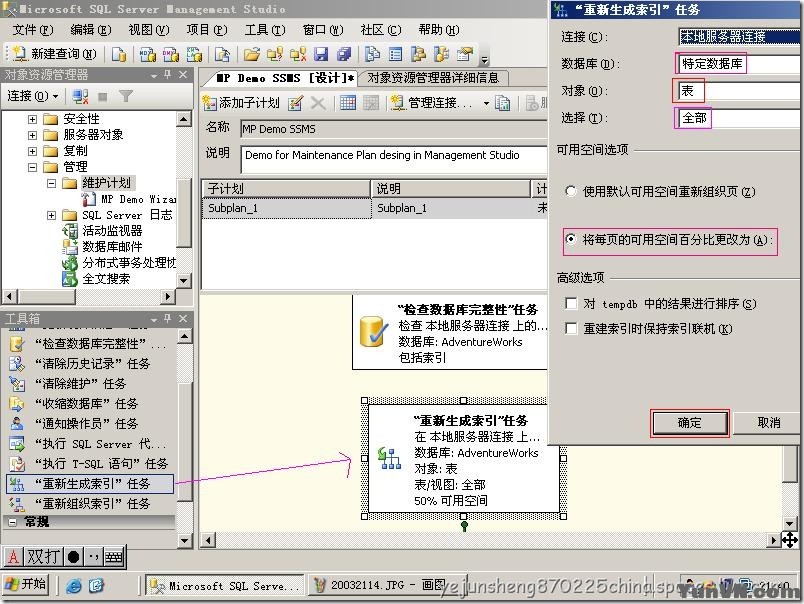Select the "清除历史记录" toolbox task
Viewport: 804px width, 604px height.
click(x=92, y=364)
